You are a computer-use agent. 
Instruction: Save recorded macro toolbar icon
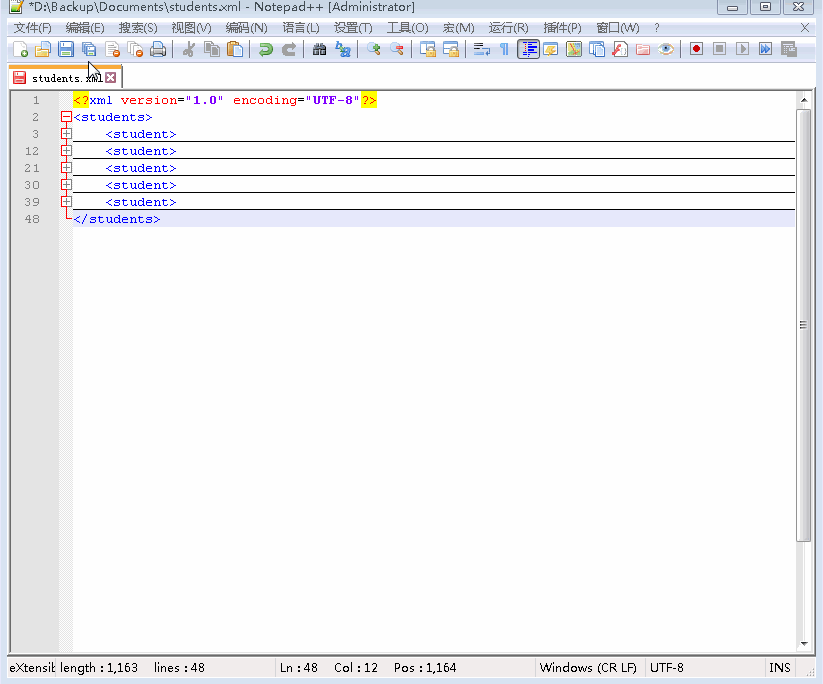pos(789,49)
